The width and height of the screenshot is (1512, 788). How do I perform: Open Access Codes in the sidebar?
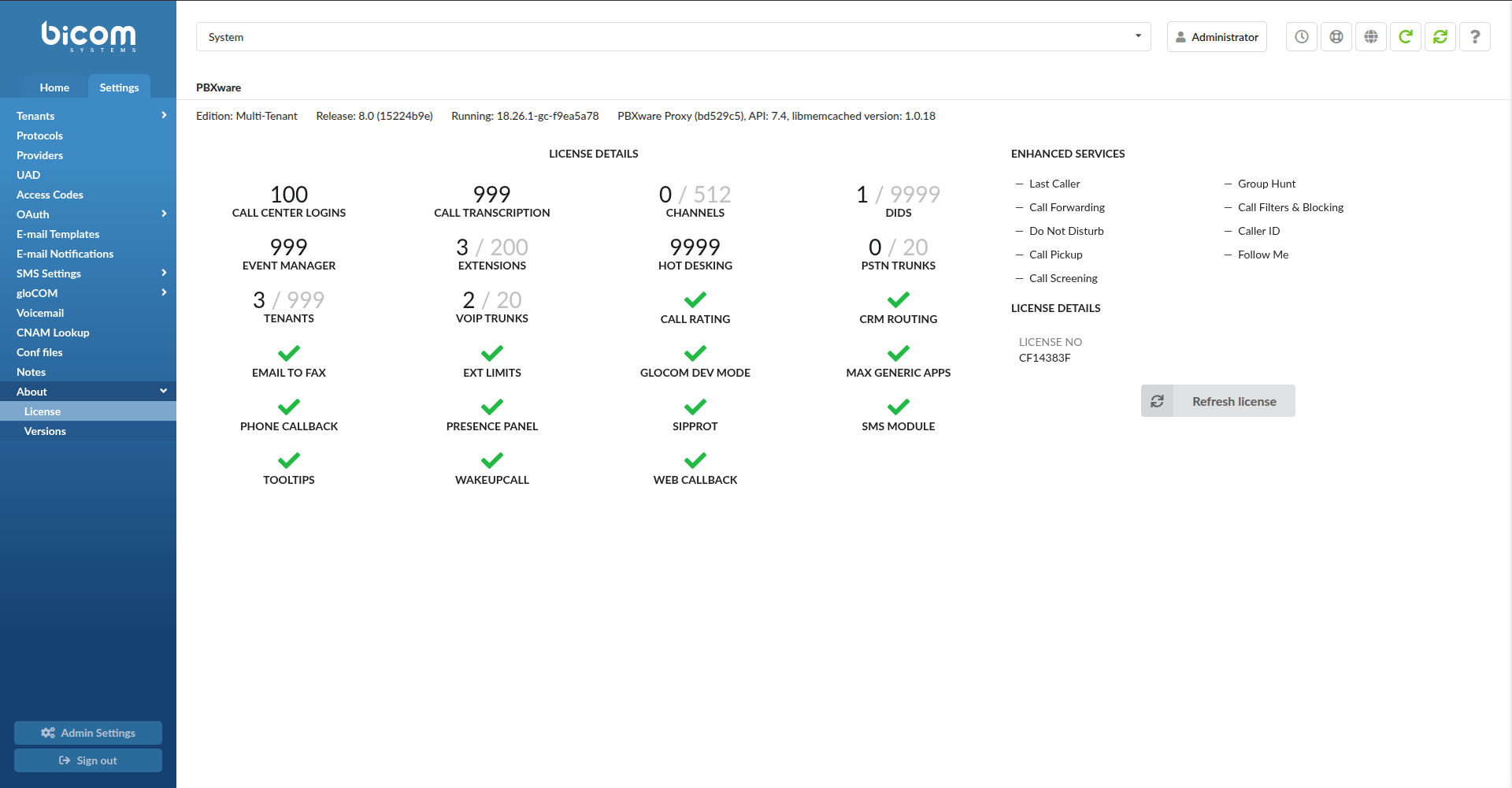[x=88, y=195]
